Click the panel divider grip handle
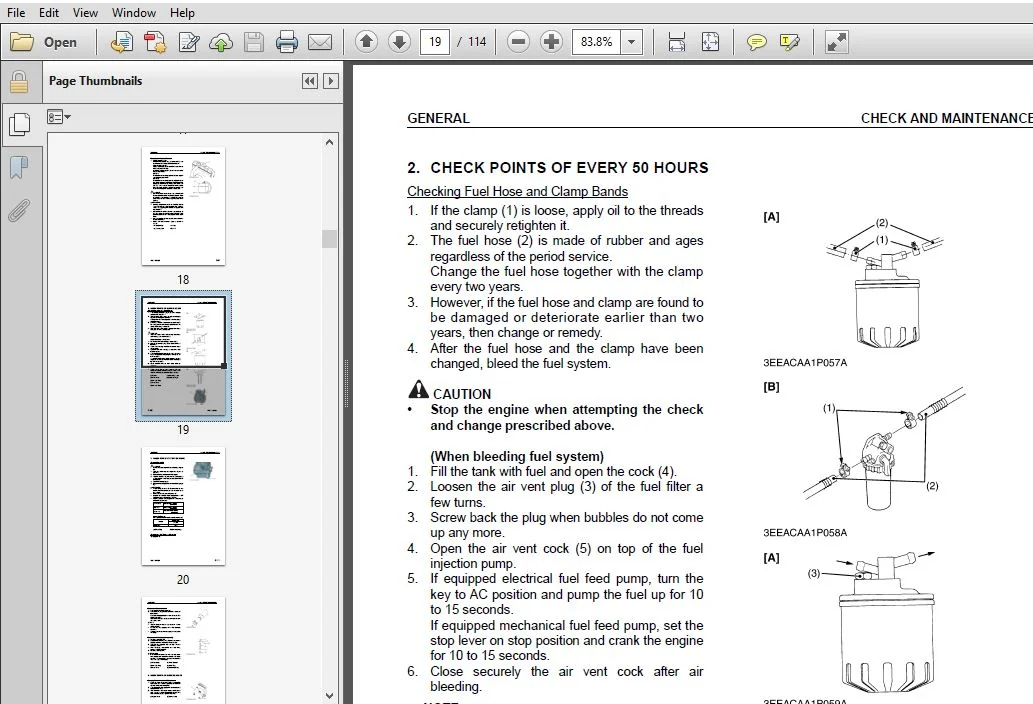Screen dimensions: 1033x704 347,383
